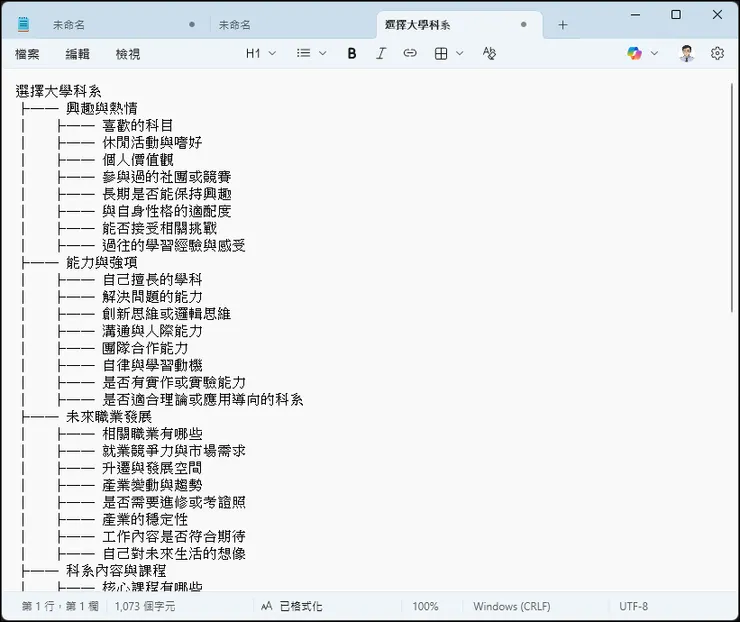740x622 pixels.
Task: Click the UTF-8 encoding indicator
Action: [633, 606]
